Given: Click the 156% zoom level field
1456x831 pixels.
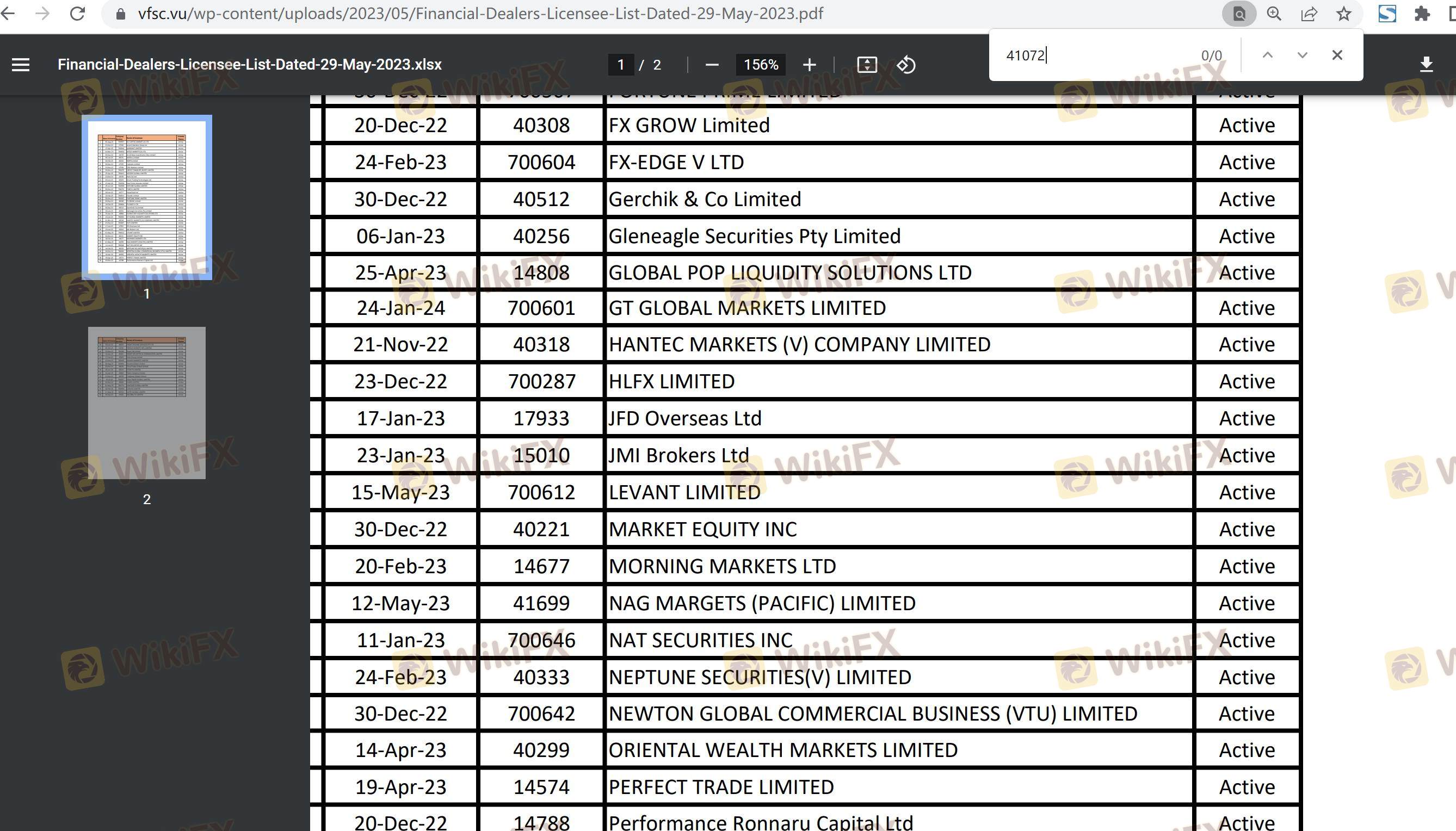Looking at the screenshot, I should [761, 65].
